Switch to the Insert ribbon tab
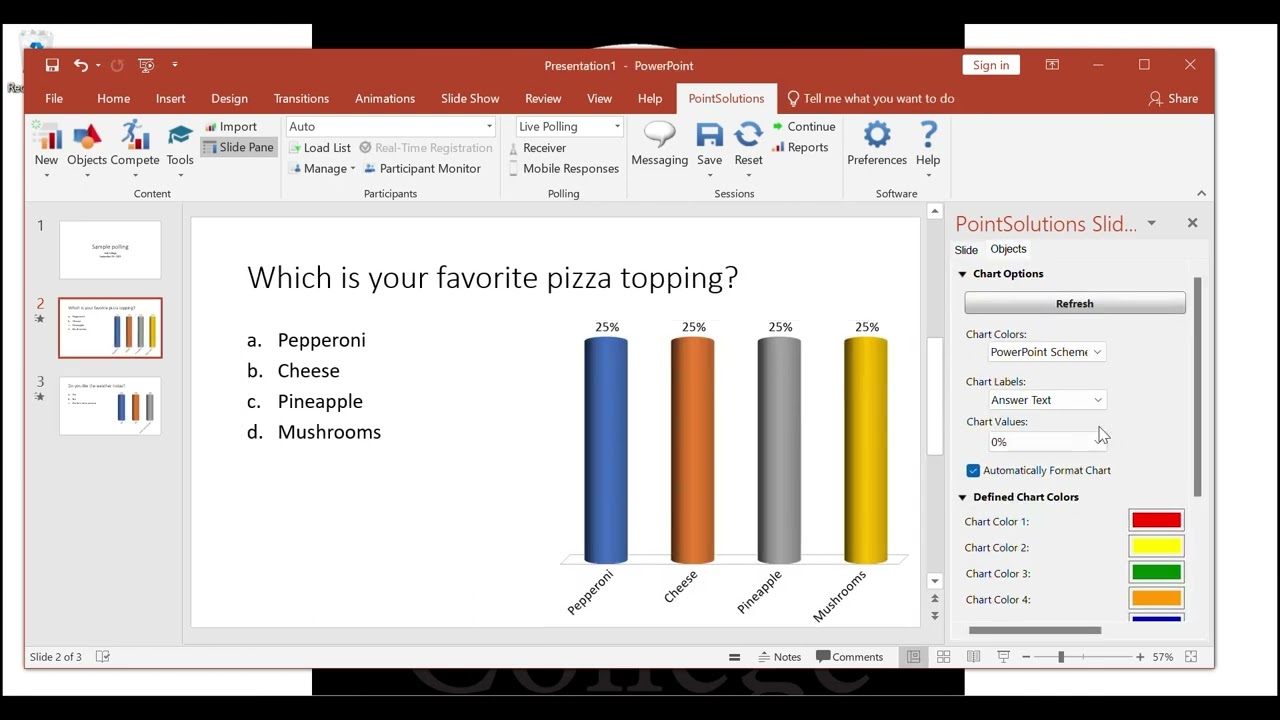The image size is (1280, 720). (171, 99)
